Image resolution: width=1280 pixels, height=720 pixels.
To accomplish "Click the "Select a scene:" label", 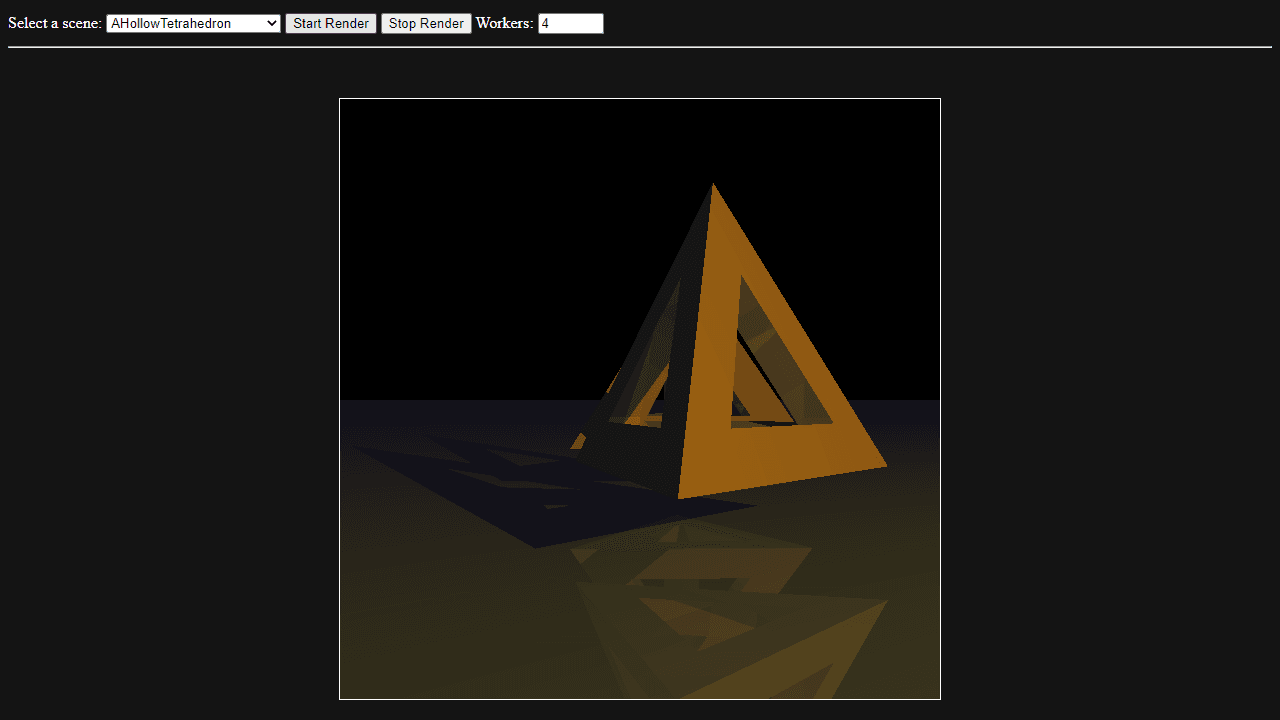I will 55,23.
